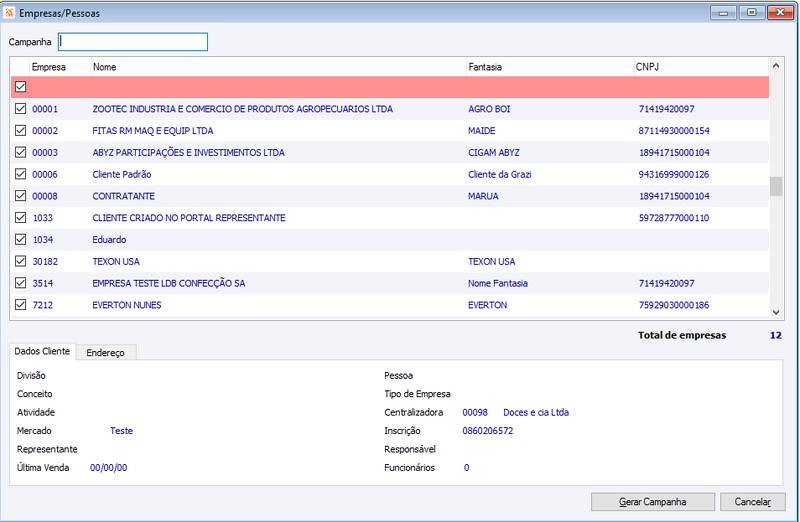Viewport: 800px width, 522px height.
Task: Click the CNPJ column header
Action: [701, 67]
